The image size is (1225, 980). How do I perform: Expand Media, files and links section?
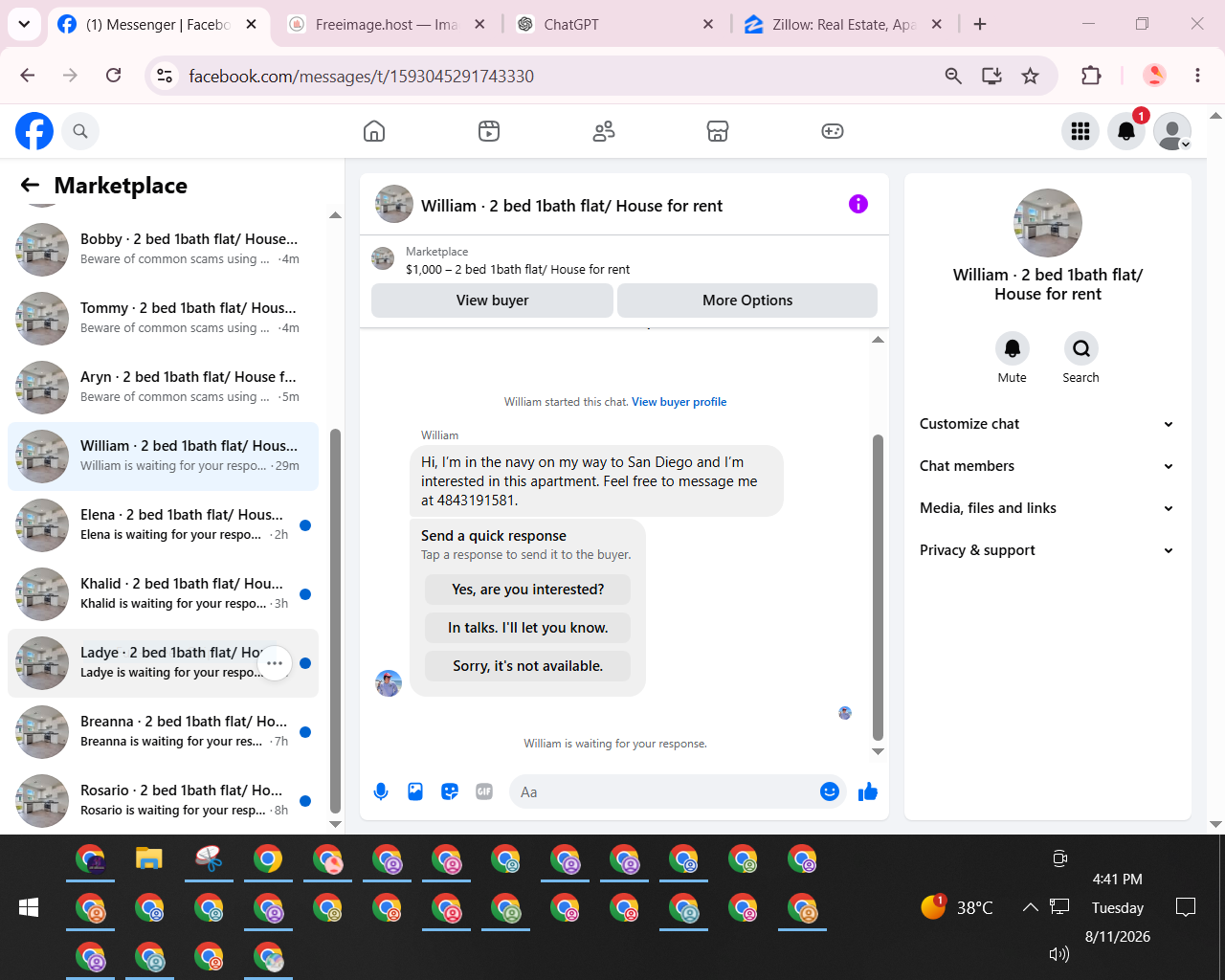[x=1047, y=508]
